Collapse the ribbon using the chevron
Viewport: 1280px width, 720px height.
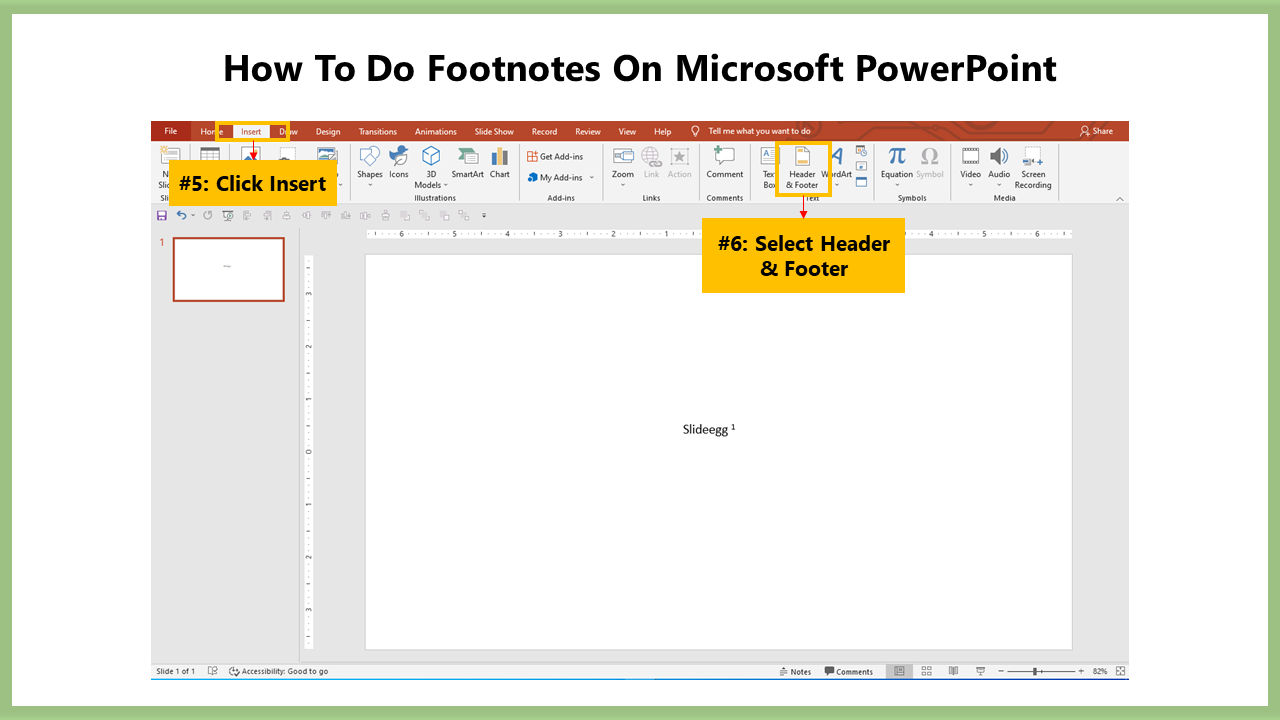click(1120, 199)
